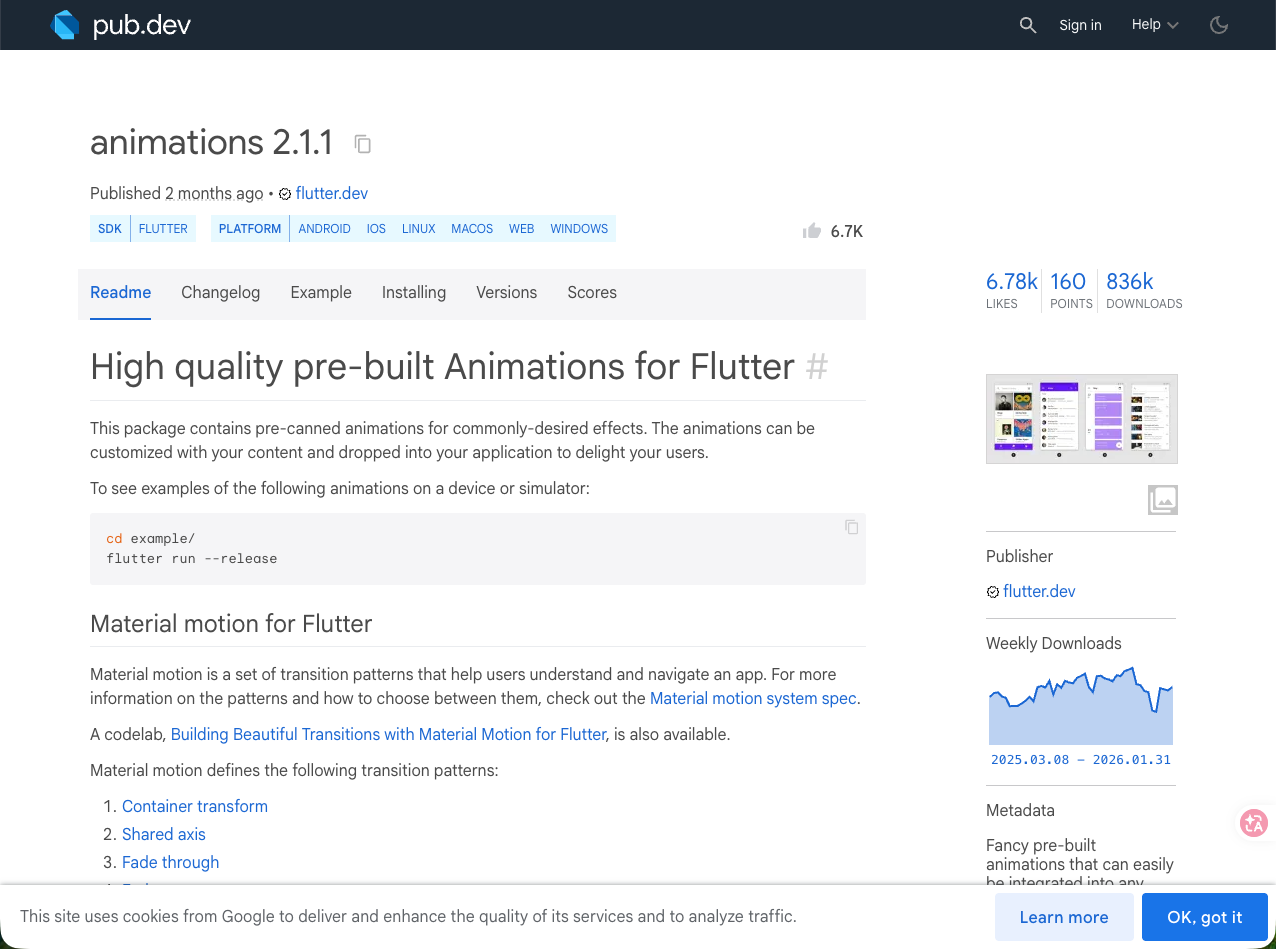
Task: Click the thumbs-up like icon
Action: [x=812, y=231]
